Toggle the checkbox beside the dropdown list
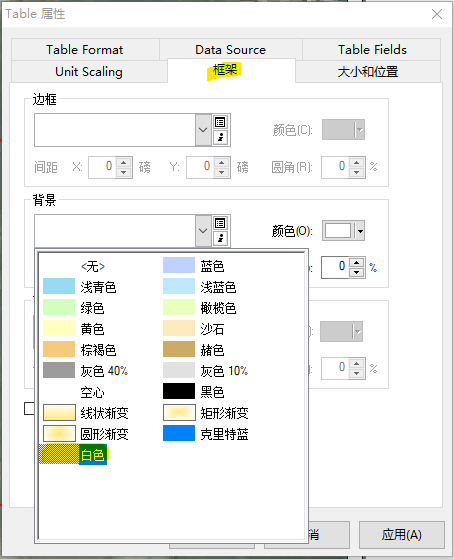This screenshot has width=454, height=559. tap(30, 409)
